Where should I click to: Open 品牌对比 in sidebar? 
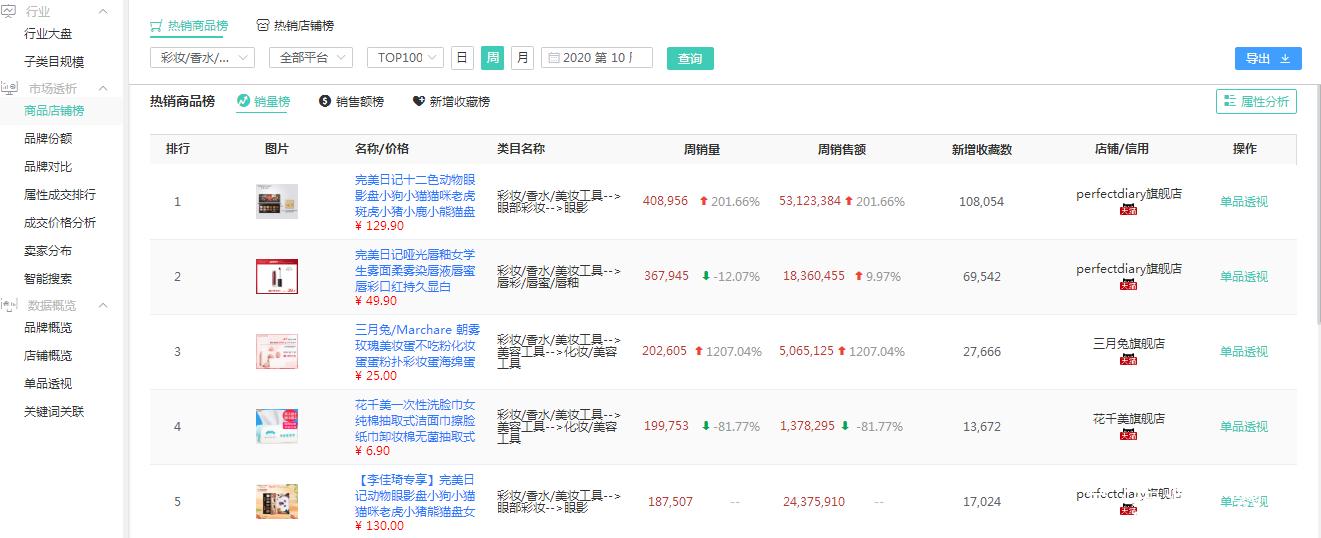[x=48, y=167]
